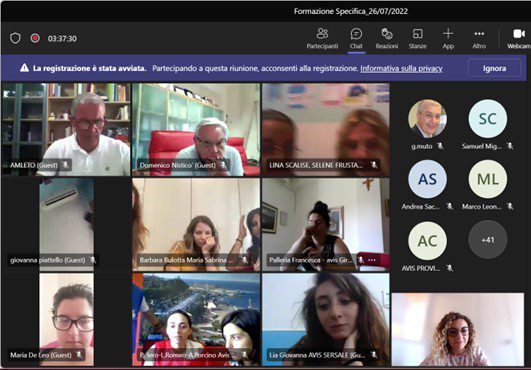Expand the +41 additional participants
Screen dimensions: 531x370
(488, 240)
